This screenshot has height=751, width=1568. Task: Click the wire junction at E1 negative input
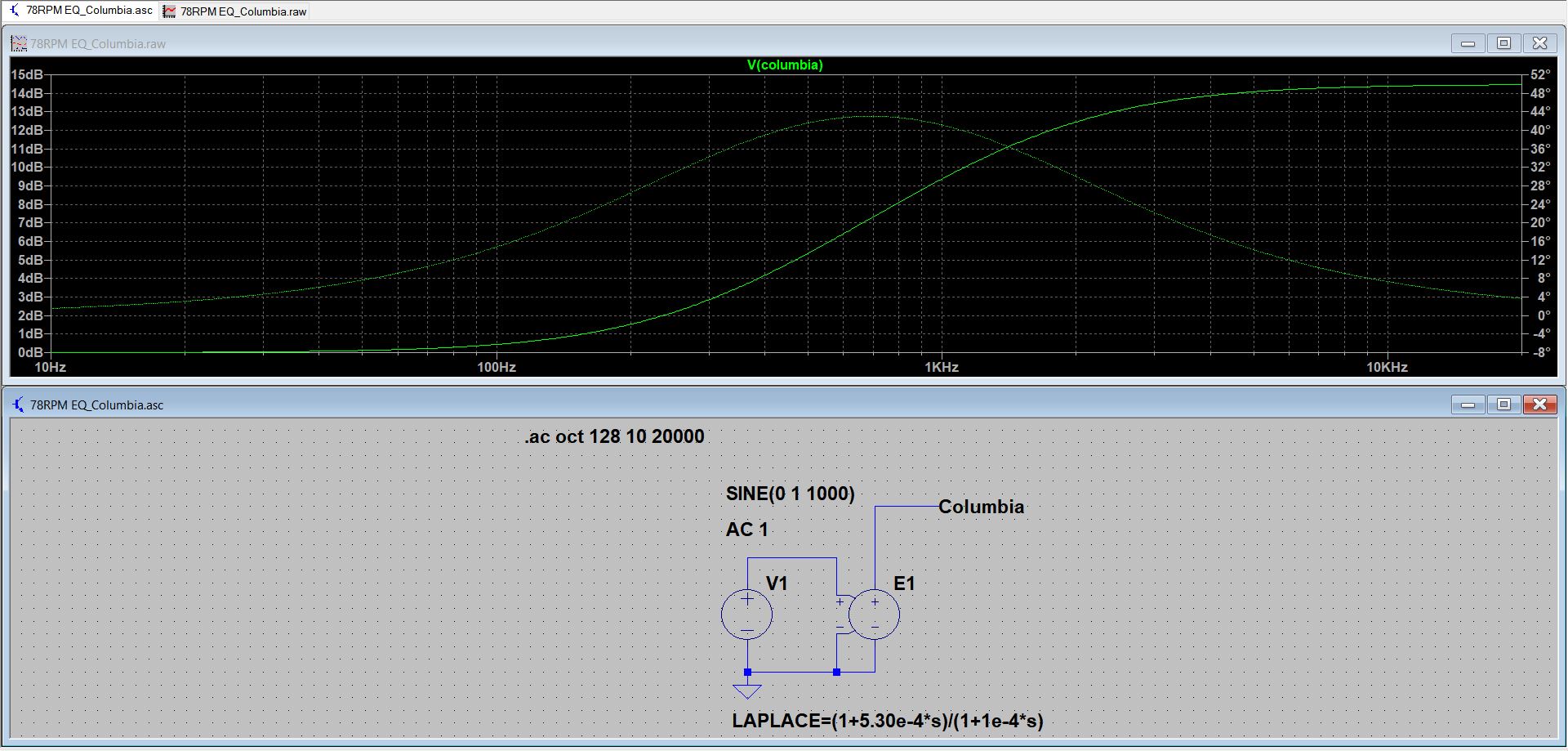coord(836,673)
